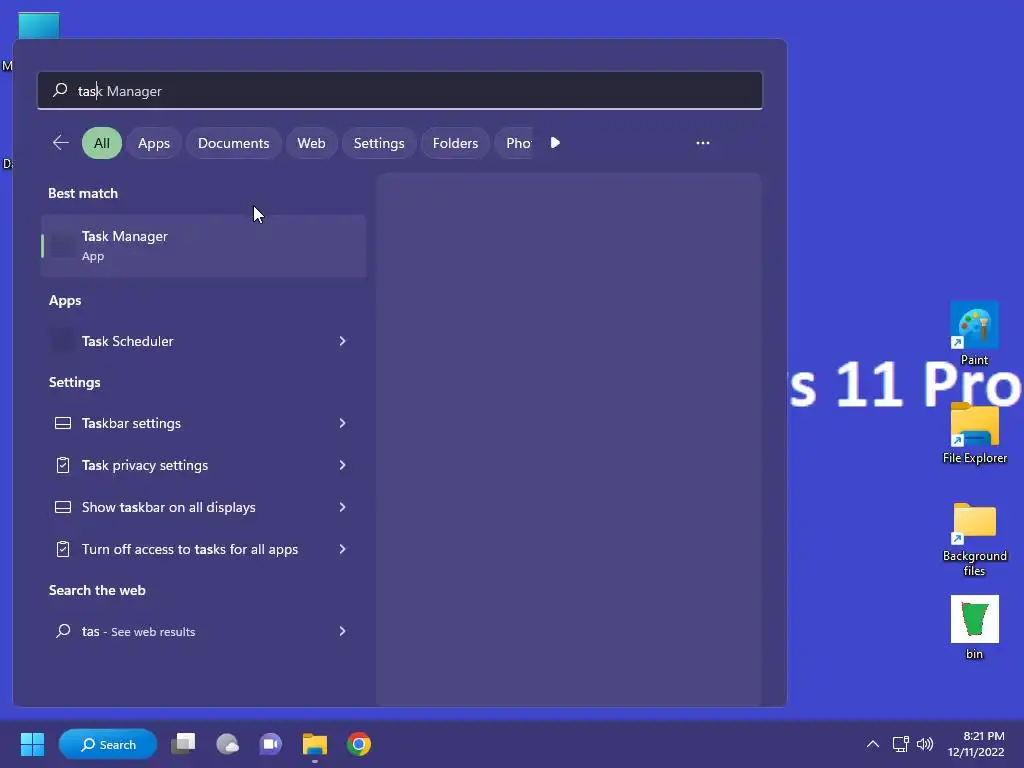This screenshot has width=1024, height=768.
Task: Open tas web results entry
Action: 203,631
